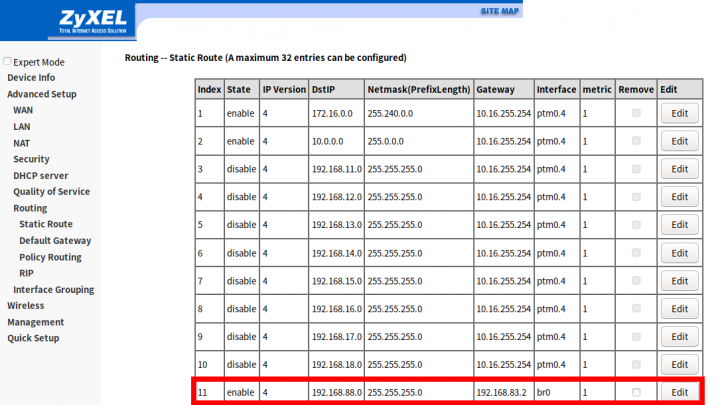The height and width of the screenshot is (405, 720).
Task: Edit static route 192.168.11.0
Action: click(x=680, y=169)
